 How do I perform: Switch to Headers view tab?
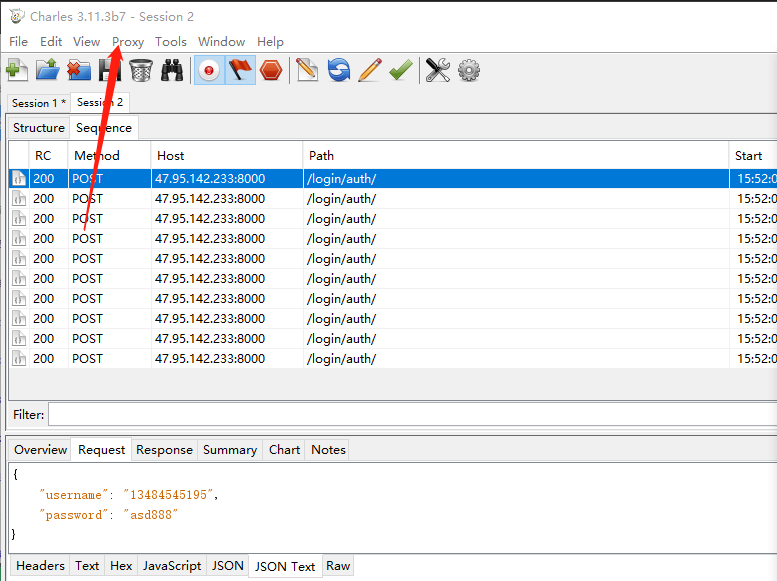(40, 566)
